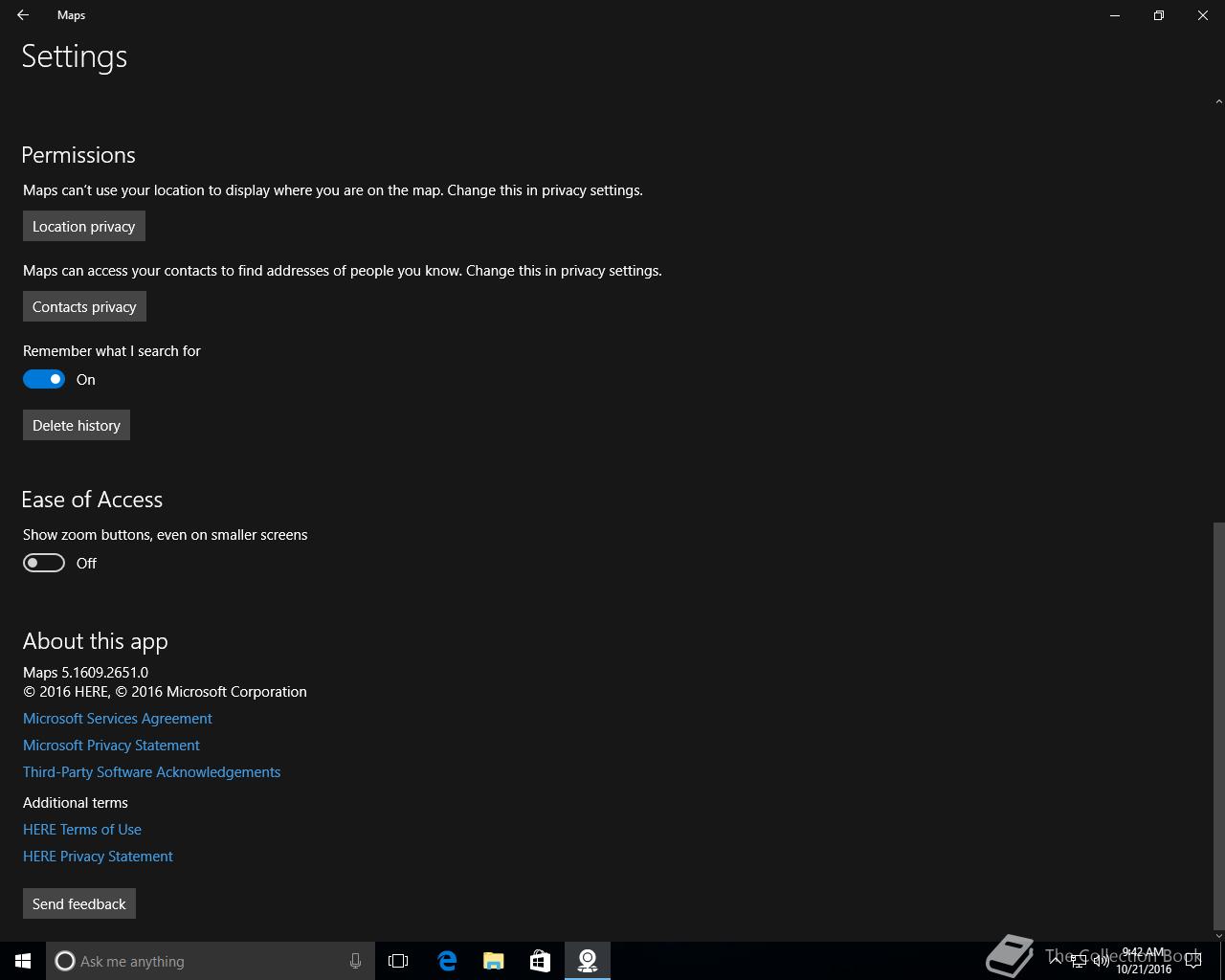
Task: Open the Action Center notifications icon
Action: 1193,961
